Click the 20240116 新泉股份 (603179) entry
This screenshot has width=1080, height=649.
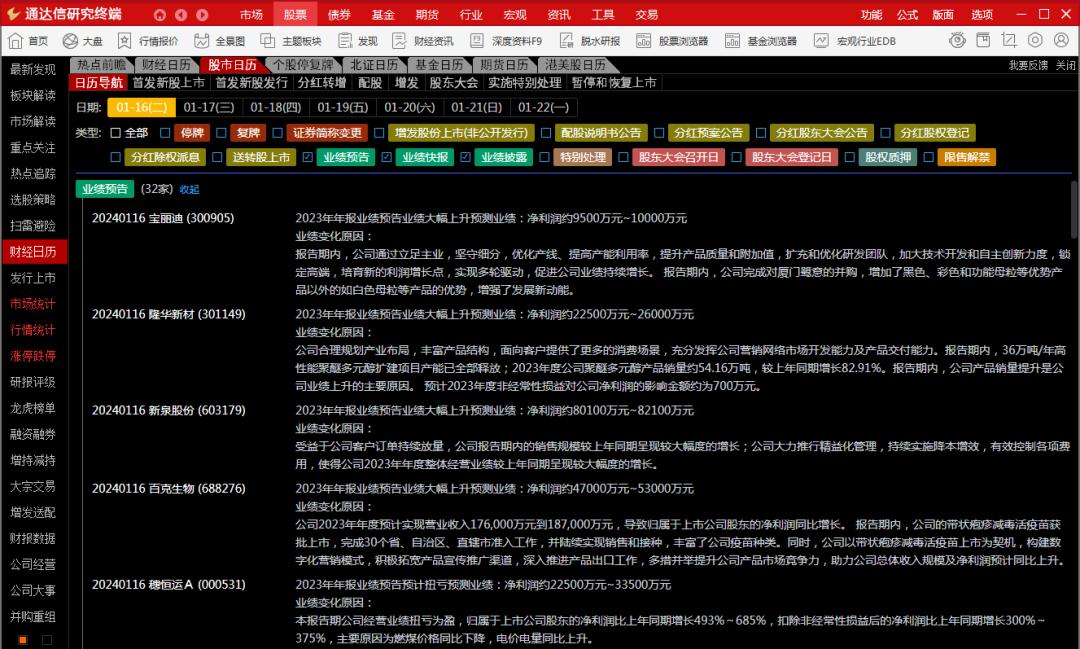pos(169,411)
